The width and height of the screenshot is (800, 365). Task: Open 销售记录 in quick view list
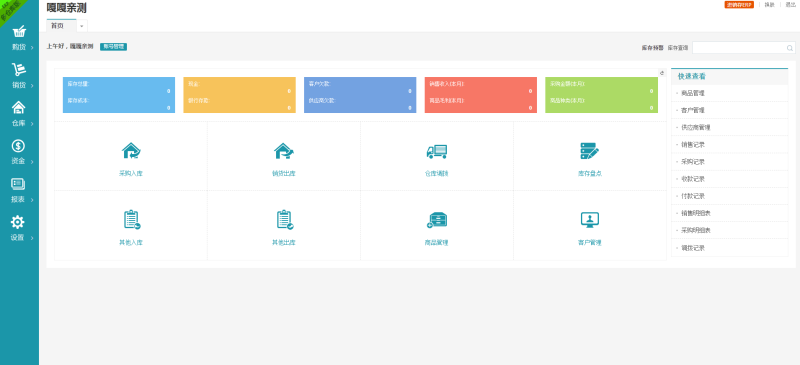pyautogui.click(x=730, y=144)
